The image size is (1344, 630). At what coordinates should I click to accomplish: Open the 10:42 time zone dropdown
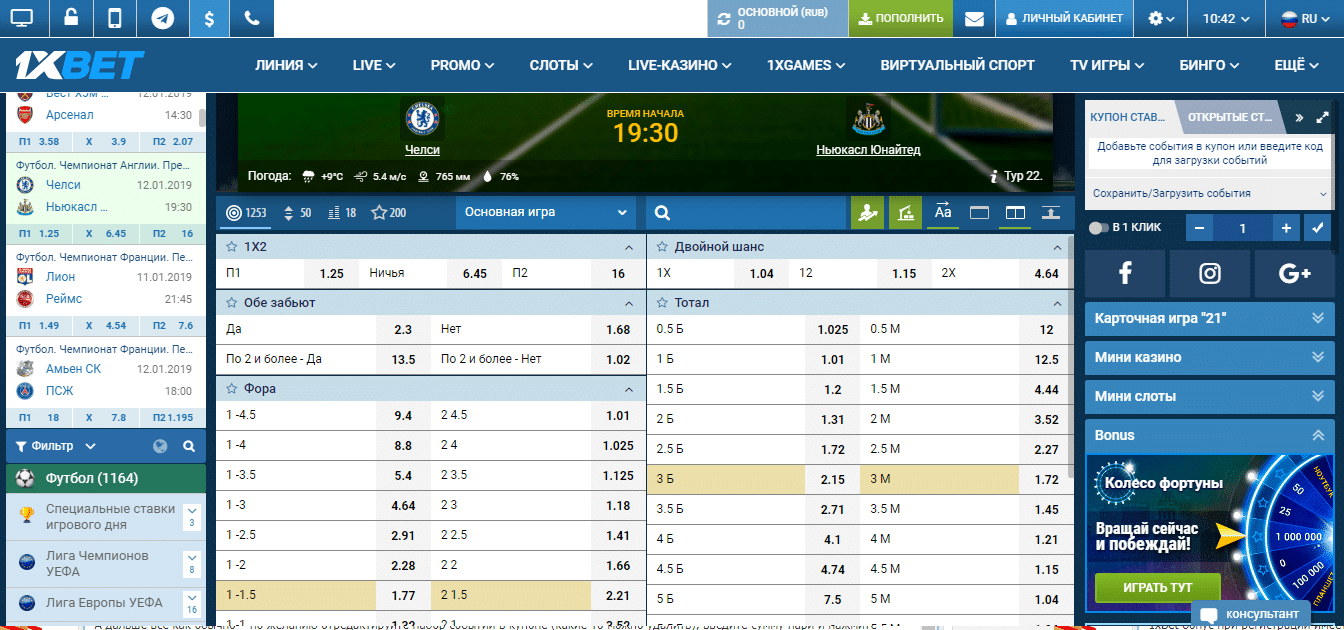(x=1227, y=18)
